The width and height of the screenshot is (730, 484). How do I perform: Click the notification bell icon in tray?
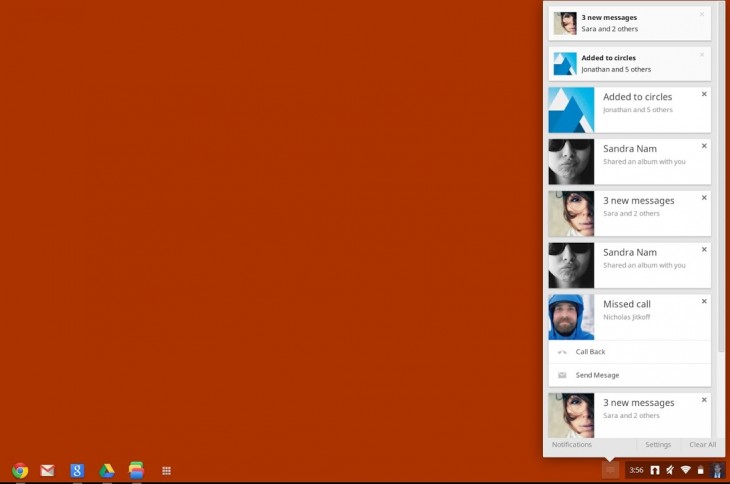pyautogui.click(x=610, y=470)
